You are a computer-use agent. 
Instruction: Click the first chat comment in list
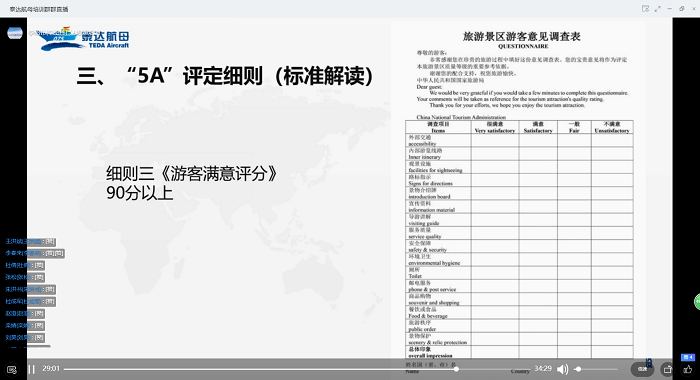tap(30, 242)
